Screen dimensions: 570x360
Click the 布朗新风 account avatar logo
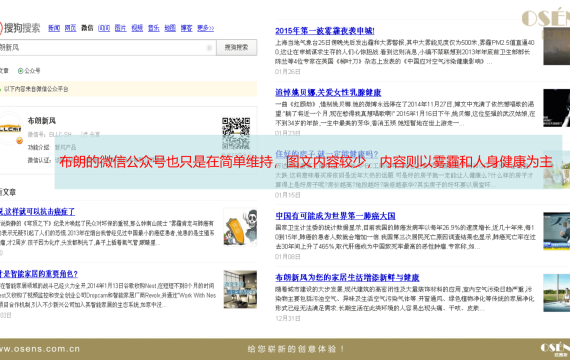coord(10,128)
